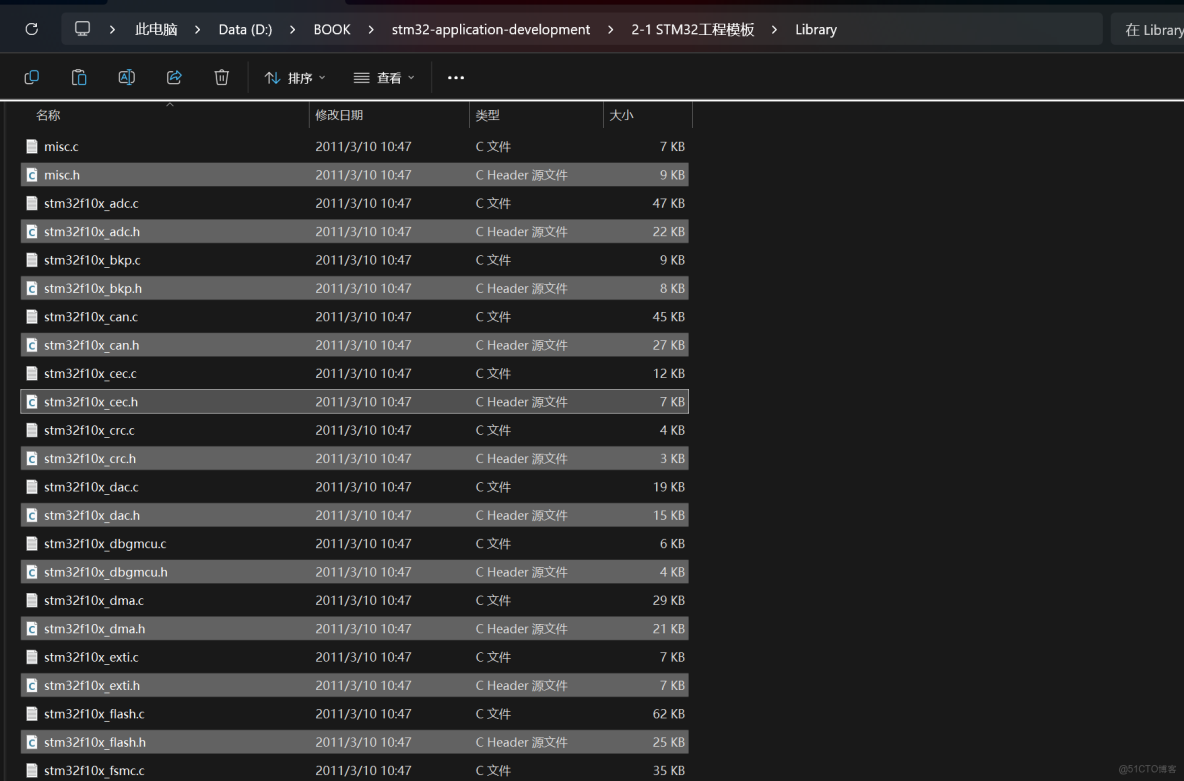Image resolution: width=1184 pixels, height=781 pixels.
Task: Click the type cell of stm32f10x_dac.h
Action: tap(521, 515)
